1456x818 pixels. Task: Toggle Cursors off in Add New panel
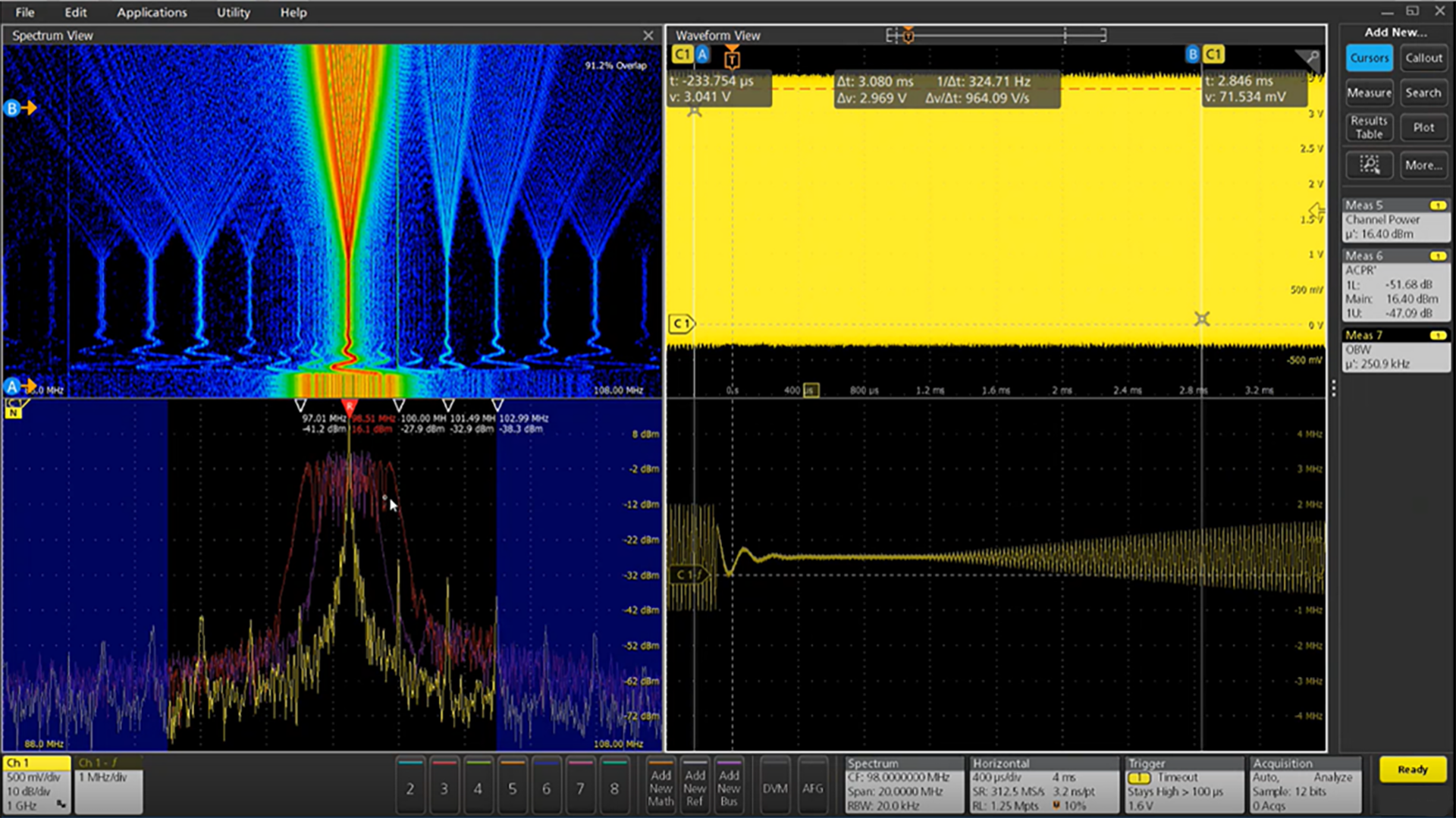point(1369,58)
